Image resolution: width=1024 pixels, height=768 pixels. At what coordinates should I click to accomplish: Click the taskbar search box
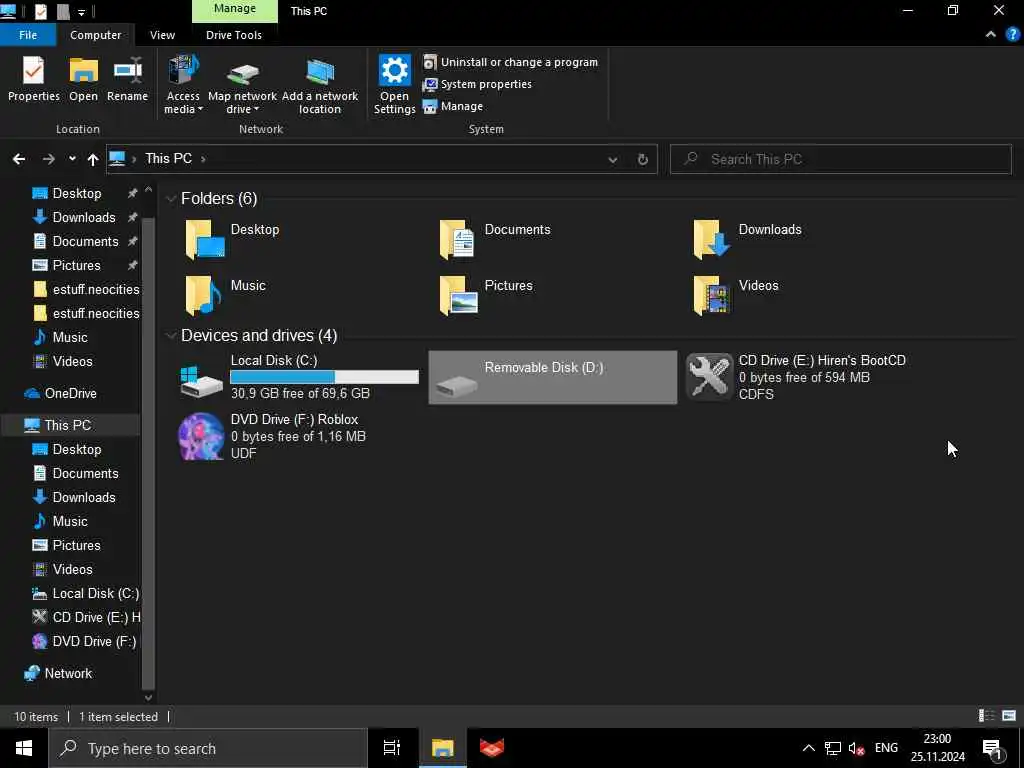[208, 748]
